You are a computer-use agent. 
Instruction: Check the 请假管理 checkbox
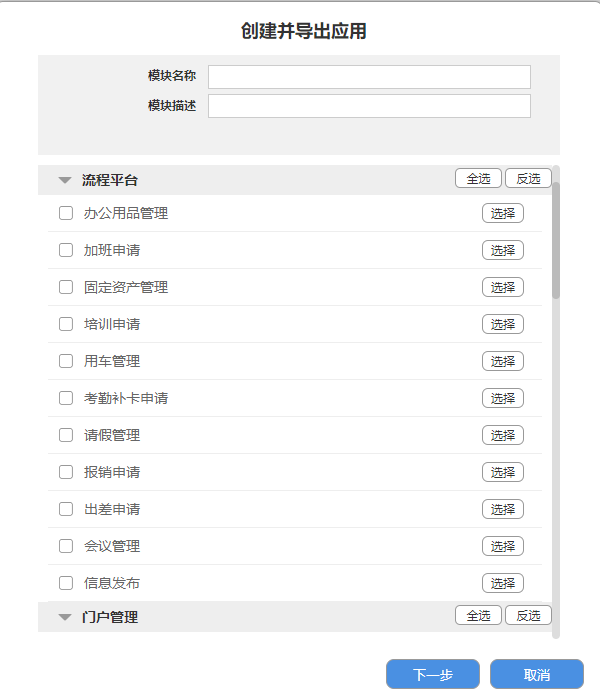point(66,435)
